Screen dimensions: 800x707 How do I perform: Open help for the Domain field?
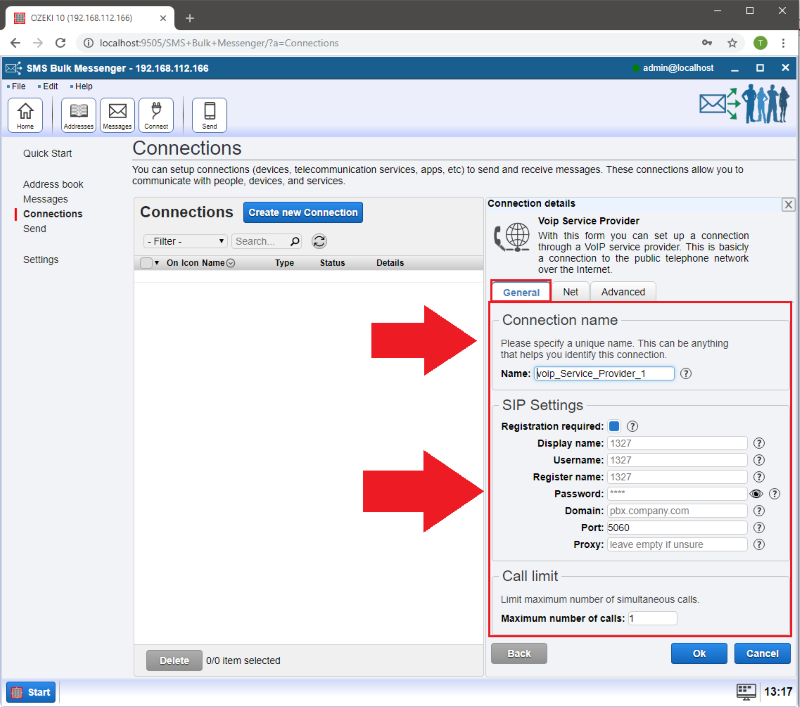point(759,511)
